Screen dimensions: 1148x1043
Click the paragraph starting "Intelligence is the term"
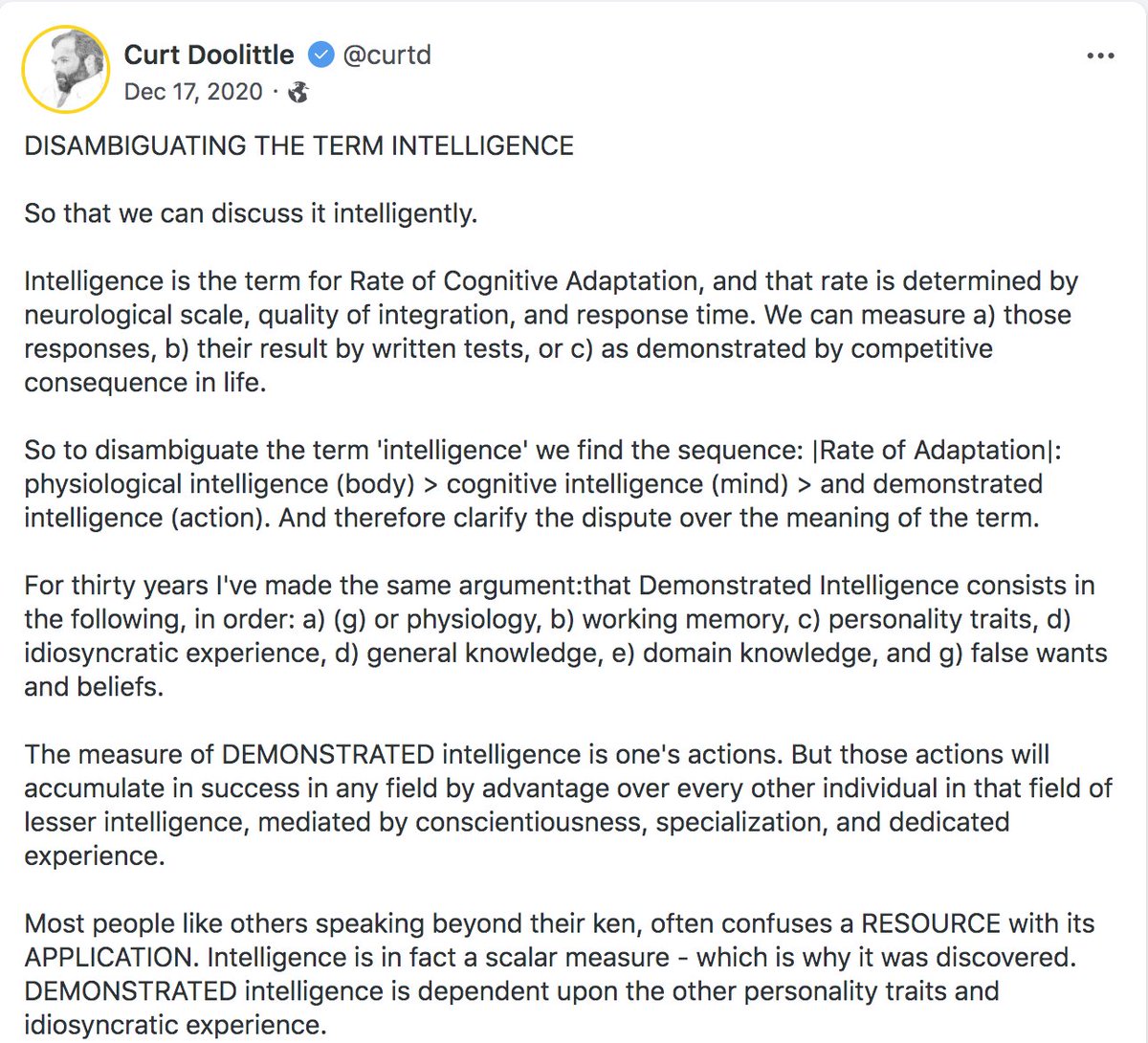tap(550, 331)
